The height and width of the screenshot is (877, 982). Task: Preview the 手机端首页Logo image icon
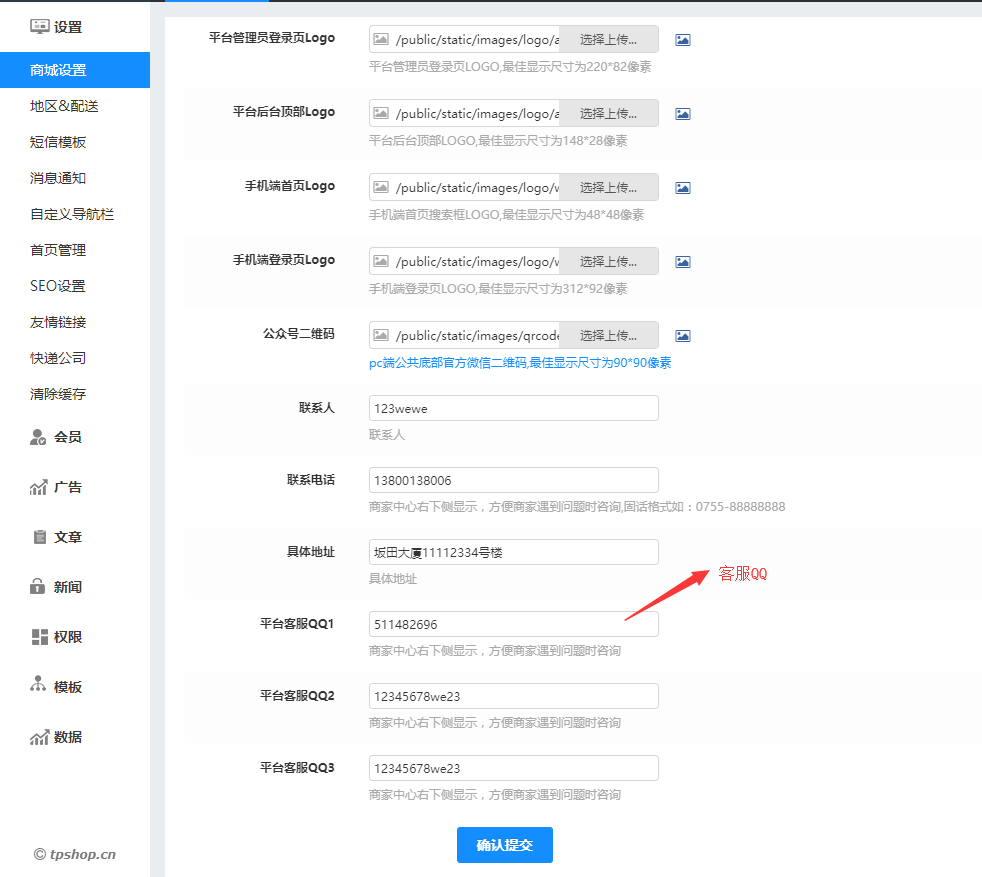(x=682, y=187)
